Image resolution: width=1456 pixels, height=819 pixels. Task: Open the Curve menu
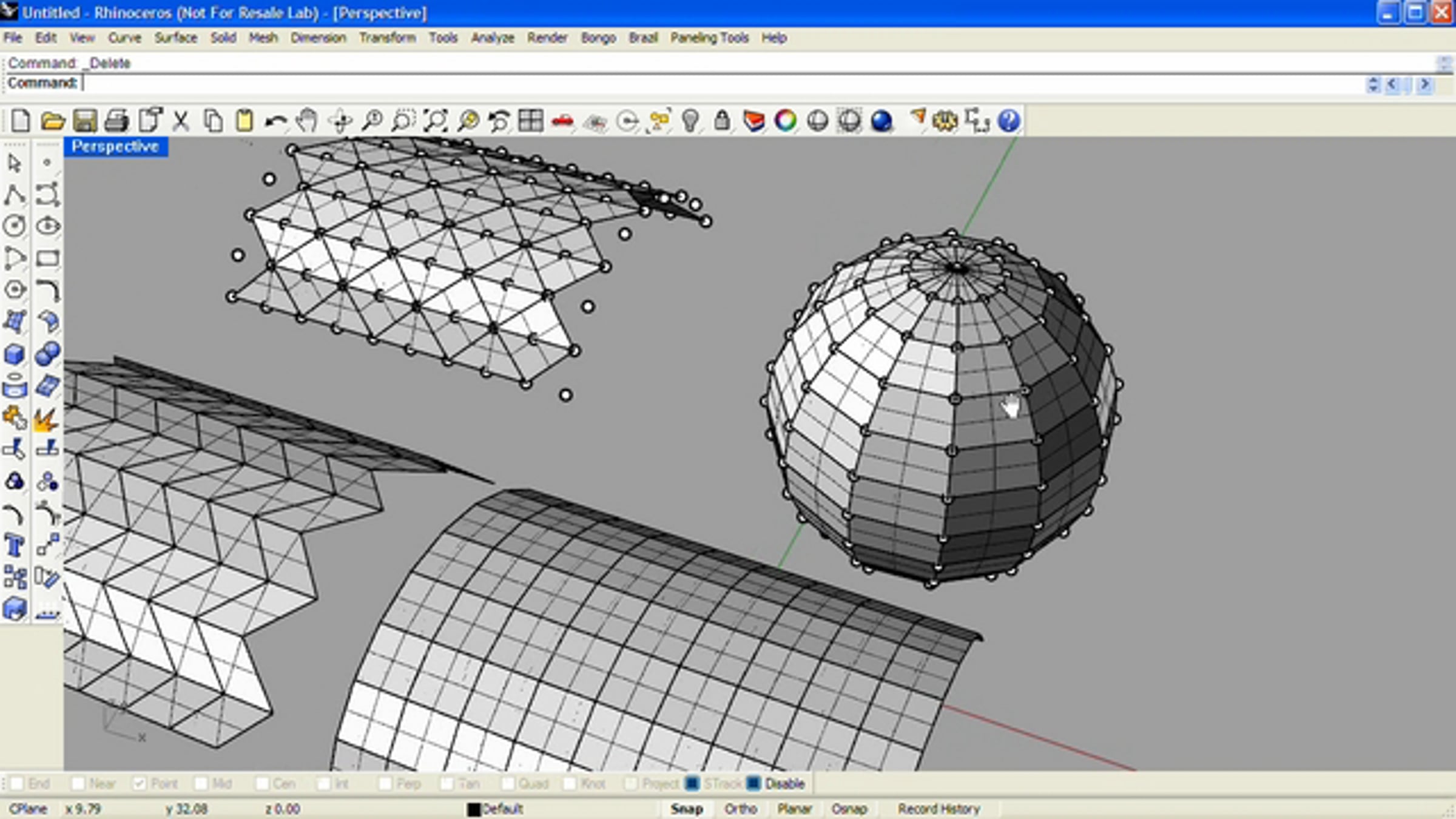tap(124, 38)
